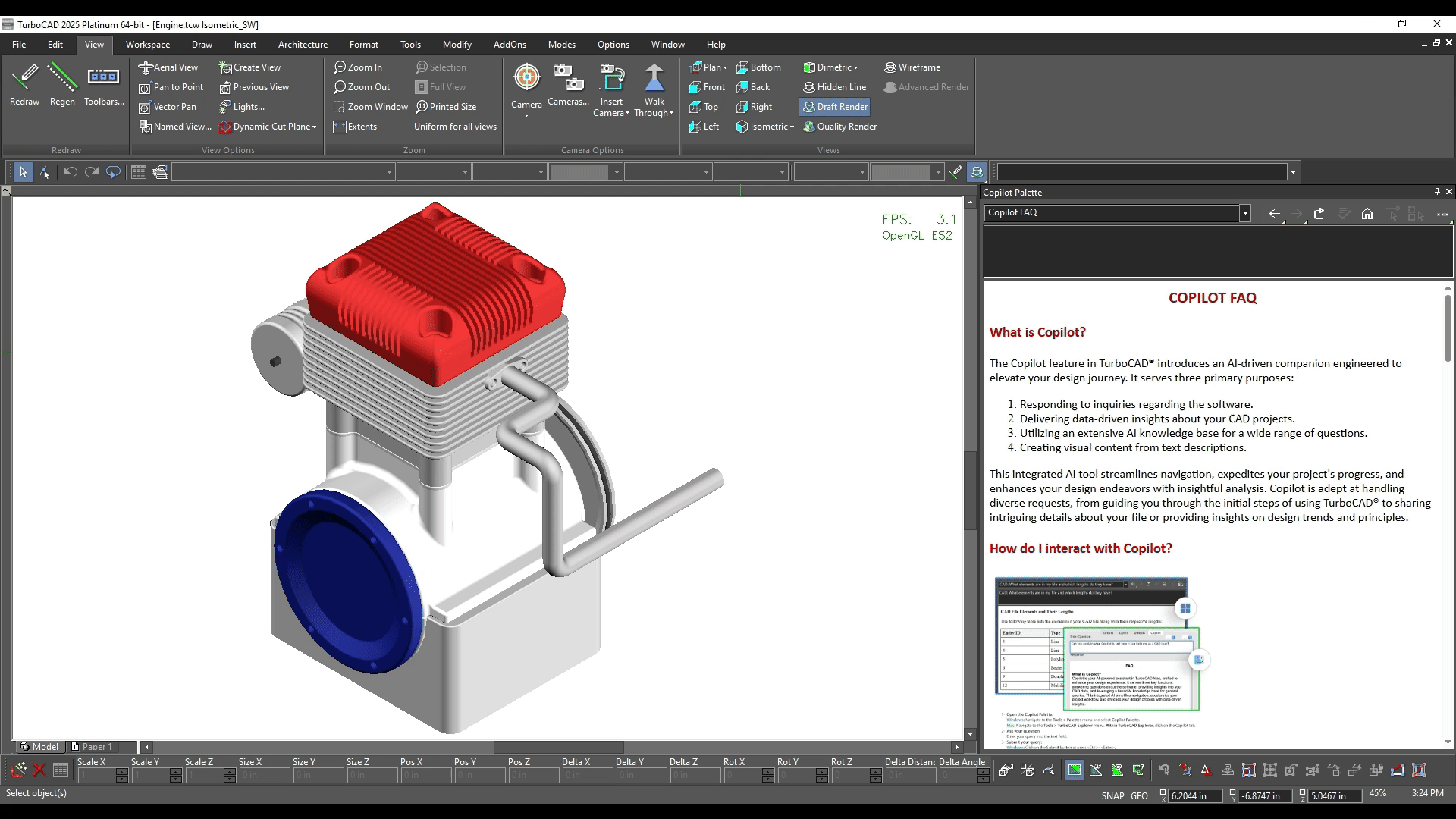Image resolution: width=1456 pixels, height=819 pixels.
Task: Start the Walk Through tool
Action: tap(654, 89)
